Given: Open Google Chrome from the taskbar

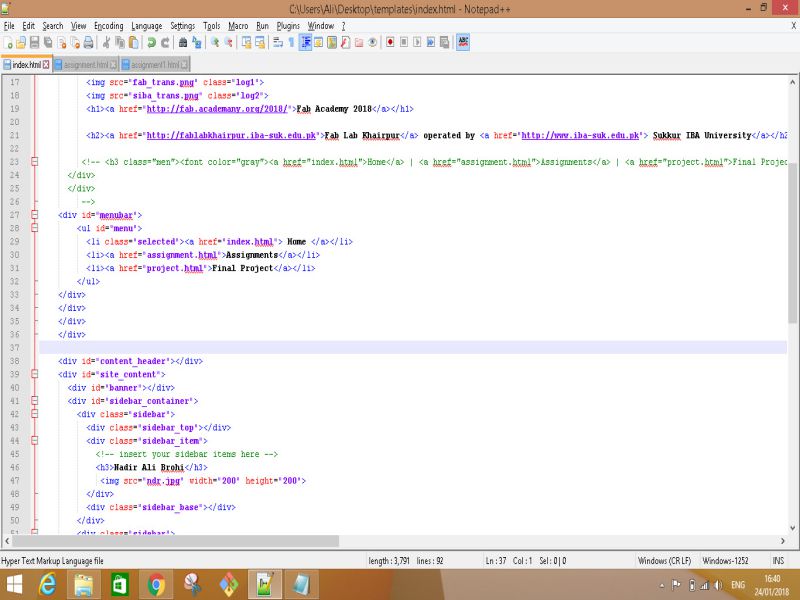Looking at the screenshot, I should pyautogui.click(x=157, y=585).
